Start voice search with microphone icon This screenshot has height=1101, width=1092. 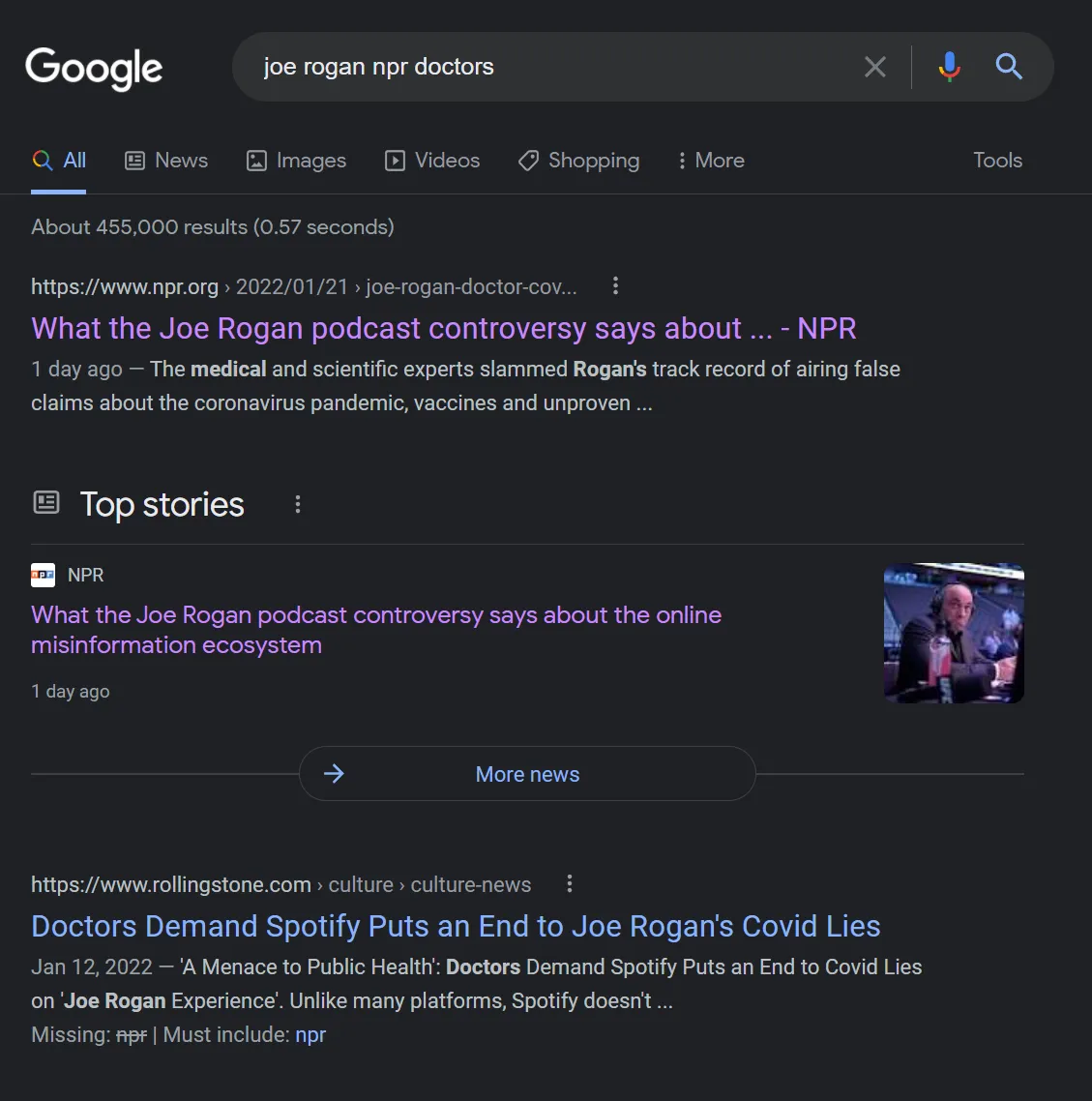tap(949, 67)
